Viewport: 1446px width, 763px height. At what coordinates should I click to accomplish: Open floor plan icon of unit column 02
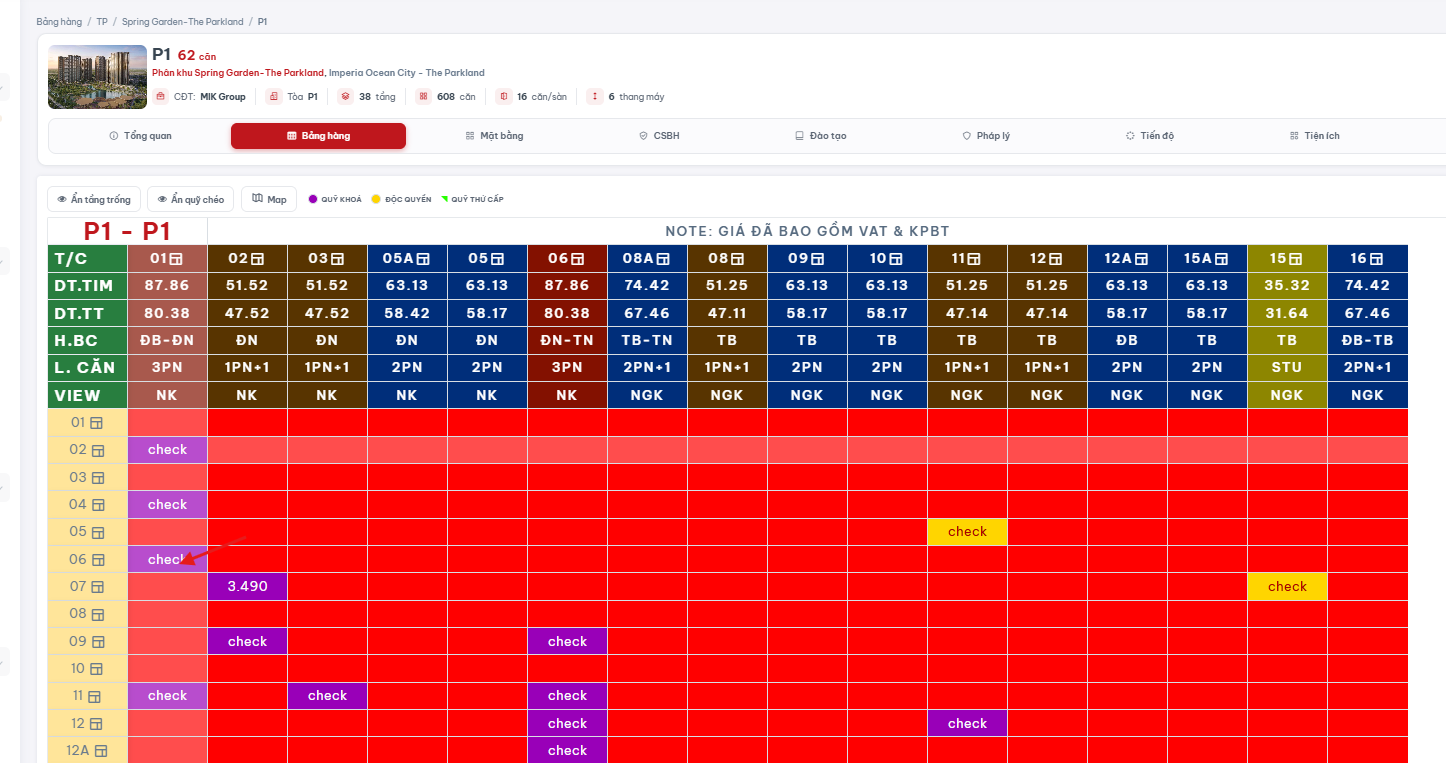pos(256,259)
